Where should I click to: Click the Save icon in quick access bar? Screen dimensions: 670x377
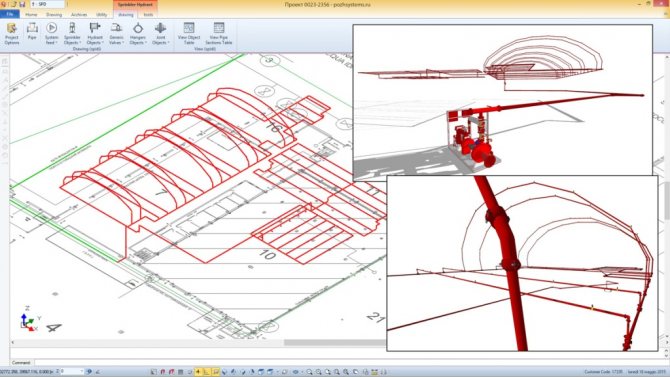(x=22, y=4)
